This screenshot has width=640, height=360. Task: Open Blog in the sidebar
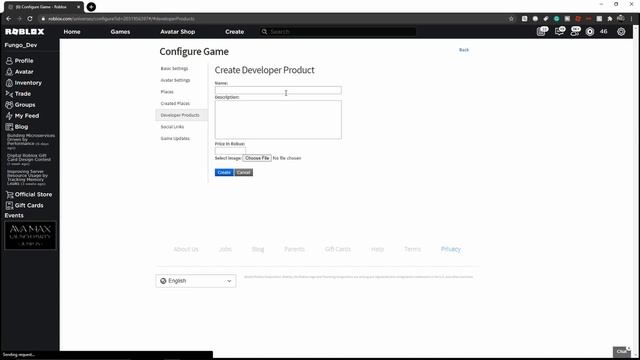(x=17, y=127)
